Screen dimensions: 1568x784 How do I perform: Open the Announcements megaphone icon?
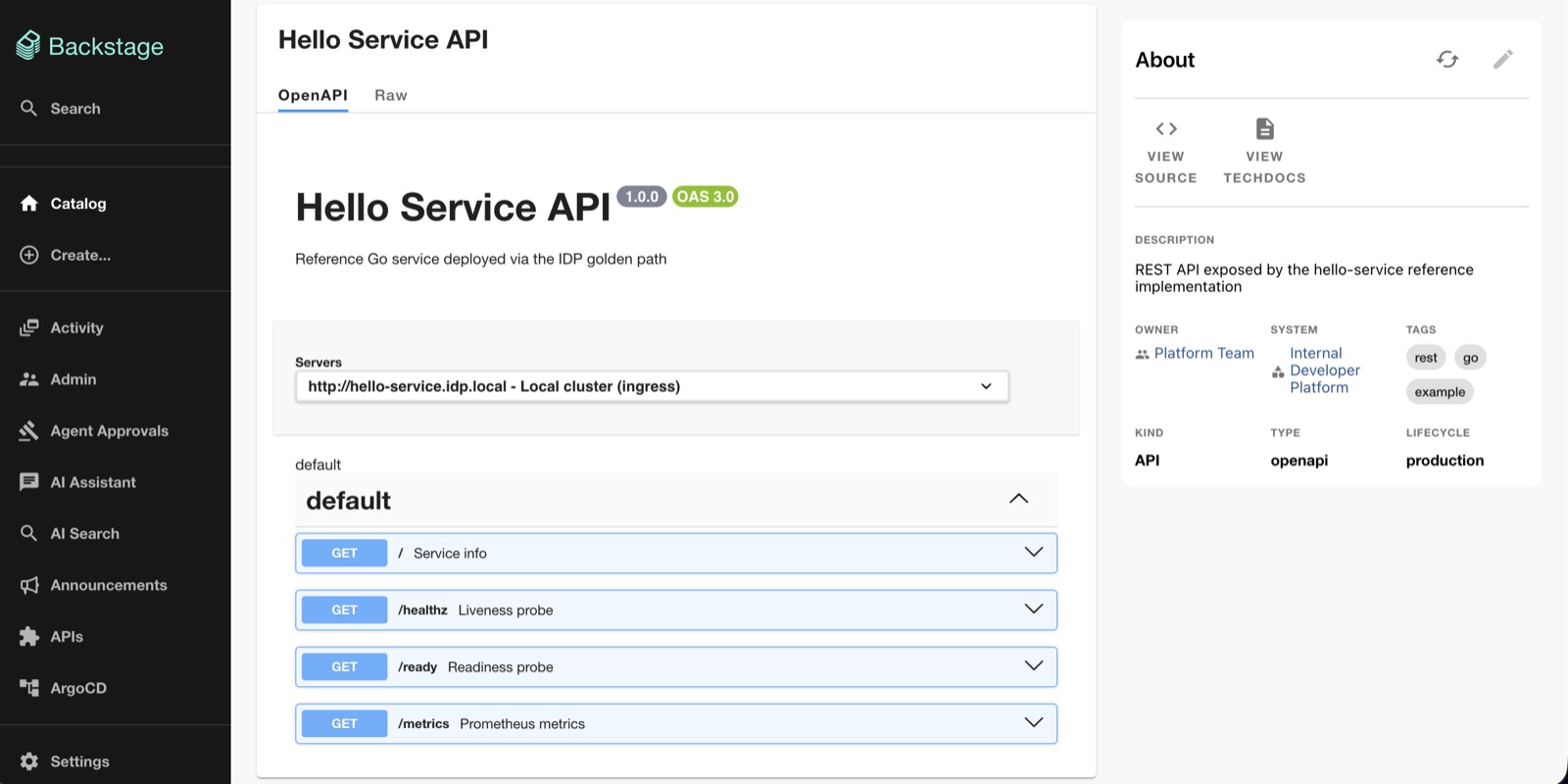click(29, 585)
